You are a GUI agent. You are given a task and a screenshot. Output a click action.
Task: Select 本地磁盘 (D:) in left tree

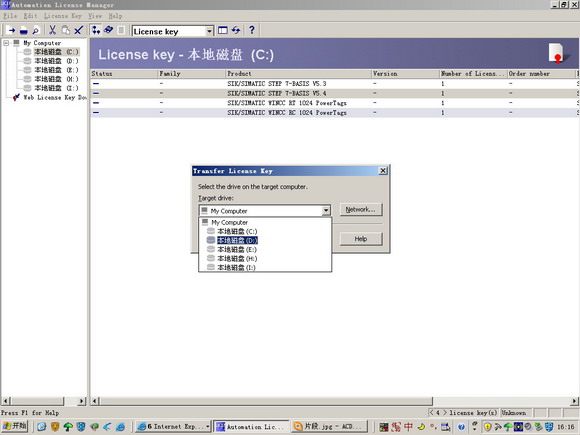point(57,61)
